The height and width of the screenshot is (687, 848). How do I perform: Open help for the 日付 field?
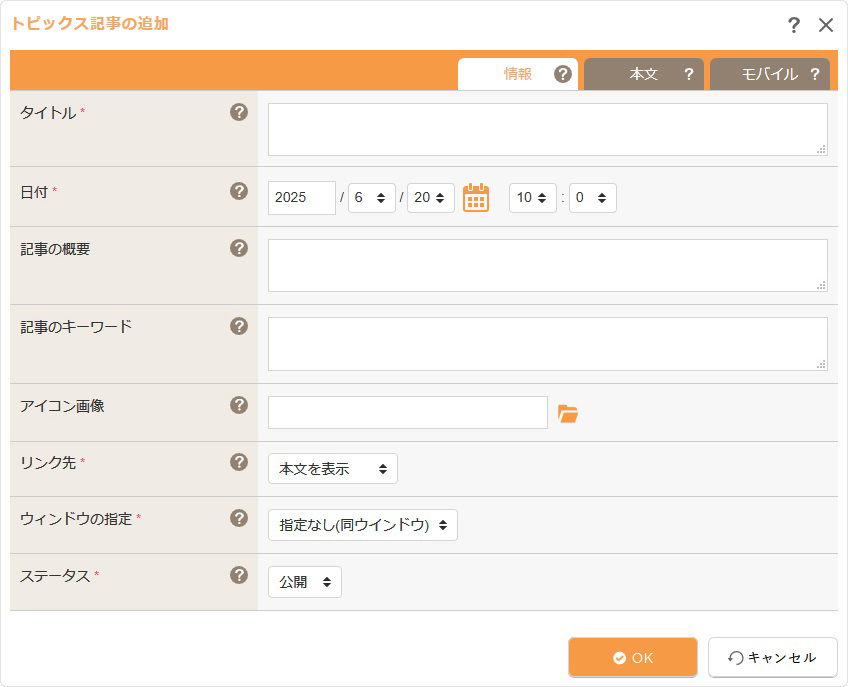tap(239, 191)
